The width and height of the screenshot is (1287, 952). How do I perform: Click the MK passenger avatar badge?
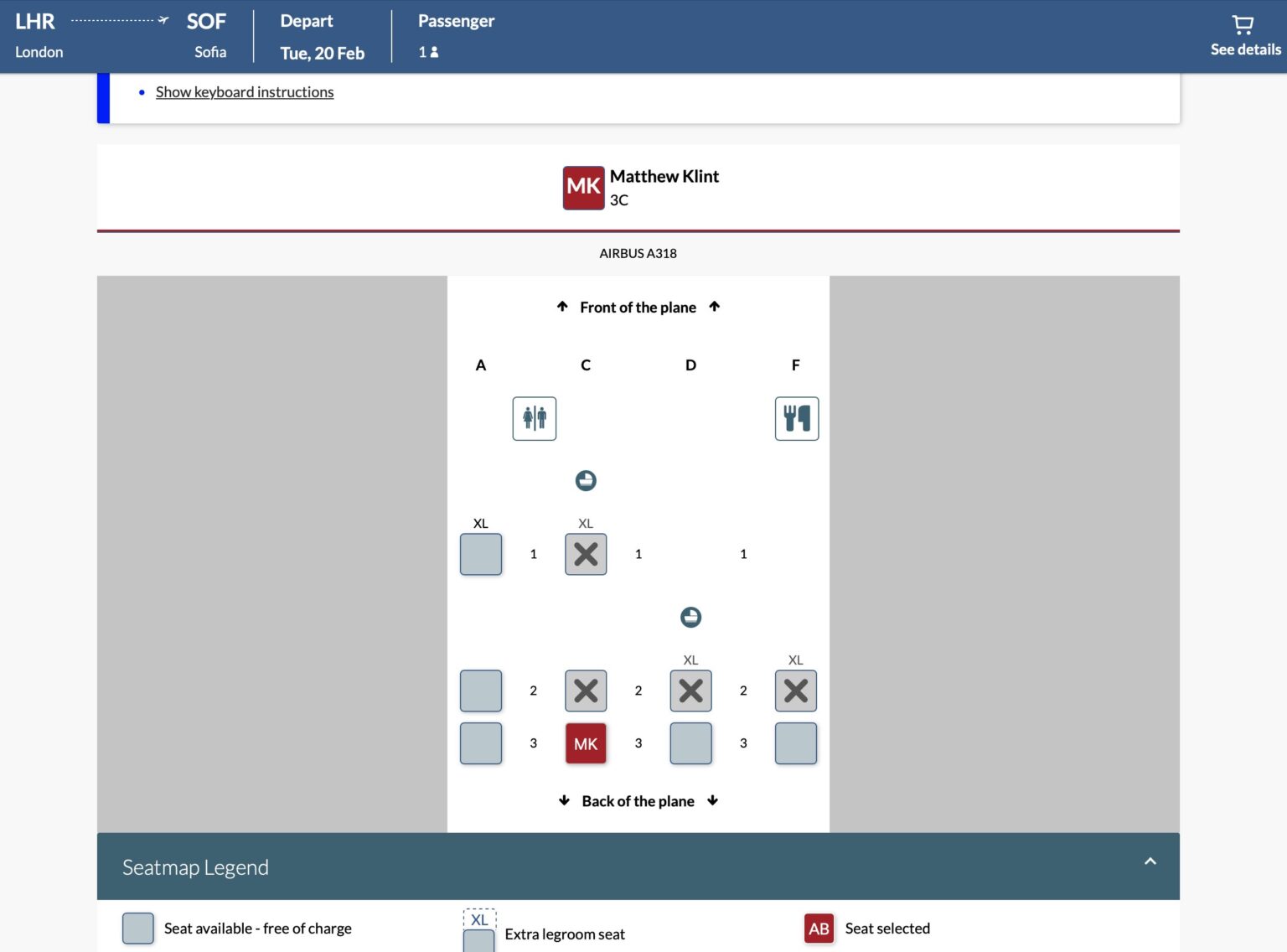click(x=583, y=187)
